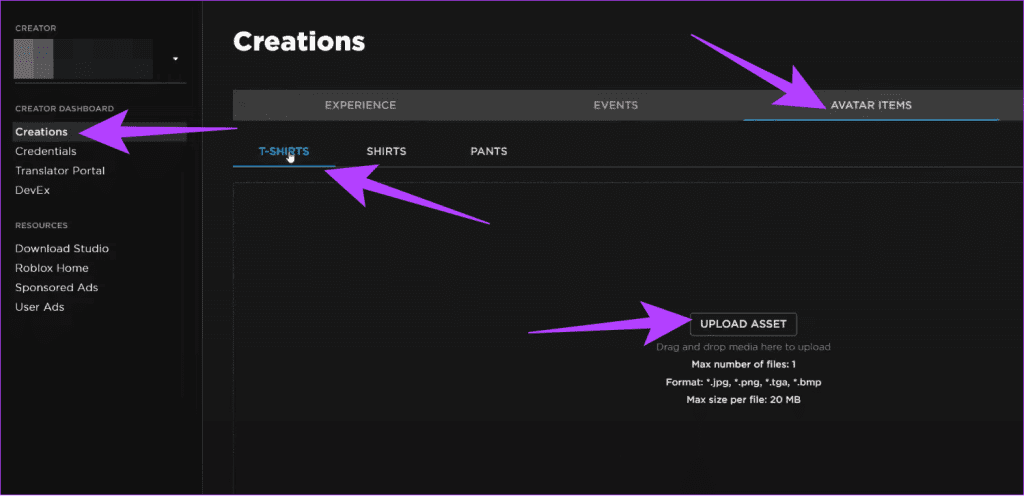Open the DevEx sidebar entry
1024x496 pixels.
pyautogui.click(x=32, y=190)
